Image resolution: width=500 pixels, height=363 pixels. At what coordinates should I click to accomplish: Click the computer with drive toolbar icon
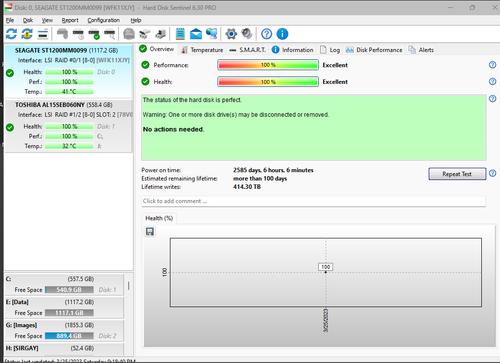[161, 34]
